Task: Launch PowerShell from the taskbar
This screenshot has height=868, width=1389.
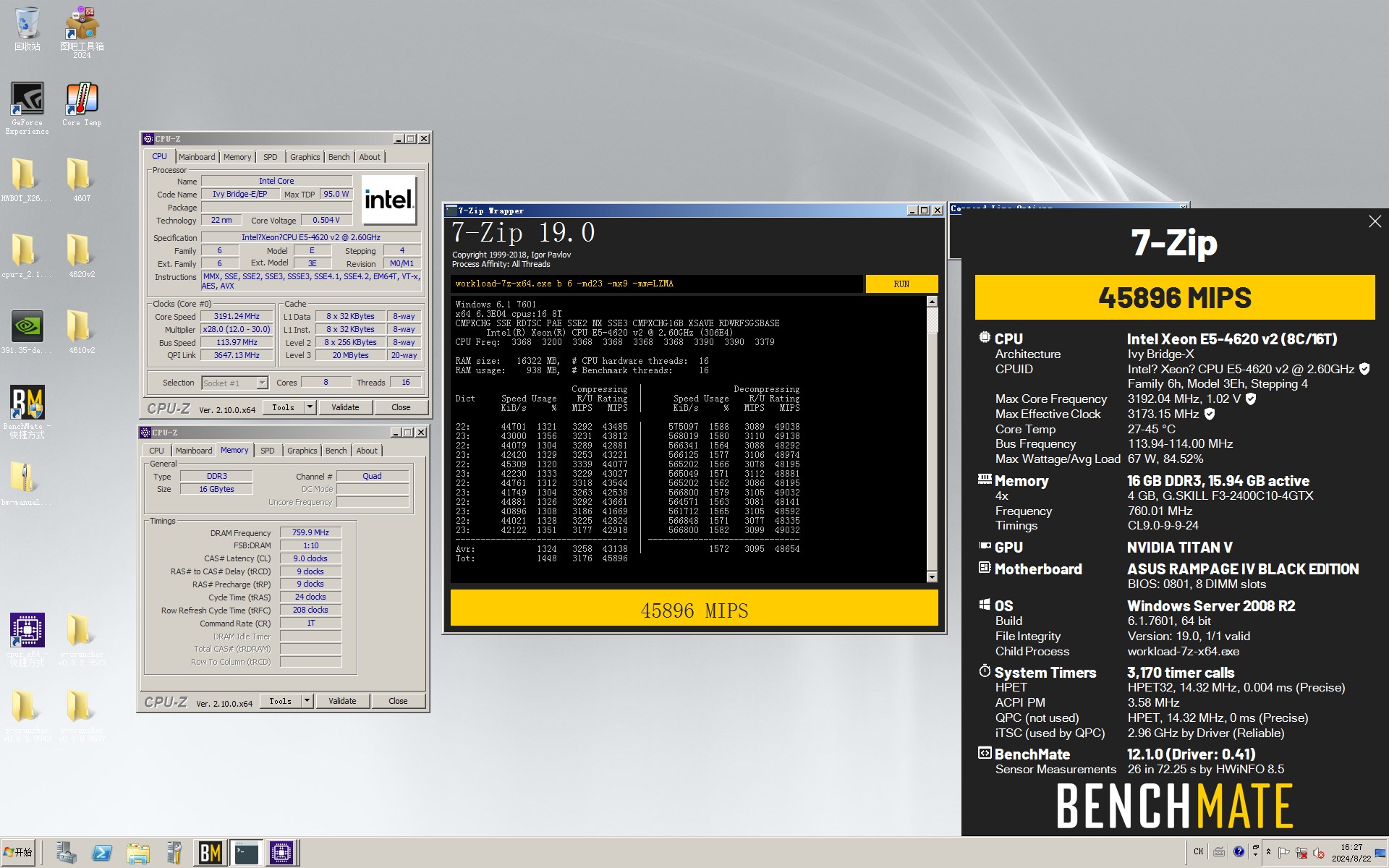Action: click(x=102, y=853)
